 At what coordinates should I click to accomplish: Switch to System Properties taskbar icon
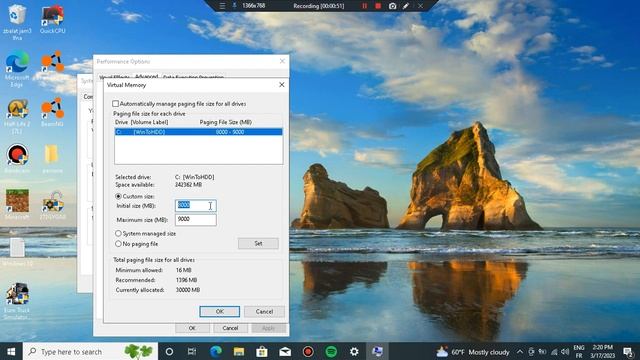(x=378, y=351)
